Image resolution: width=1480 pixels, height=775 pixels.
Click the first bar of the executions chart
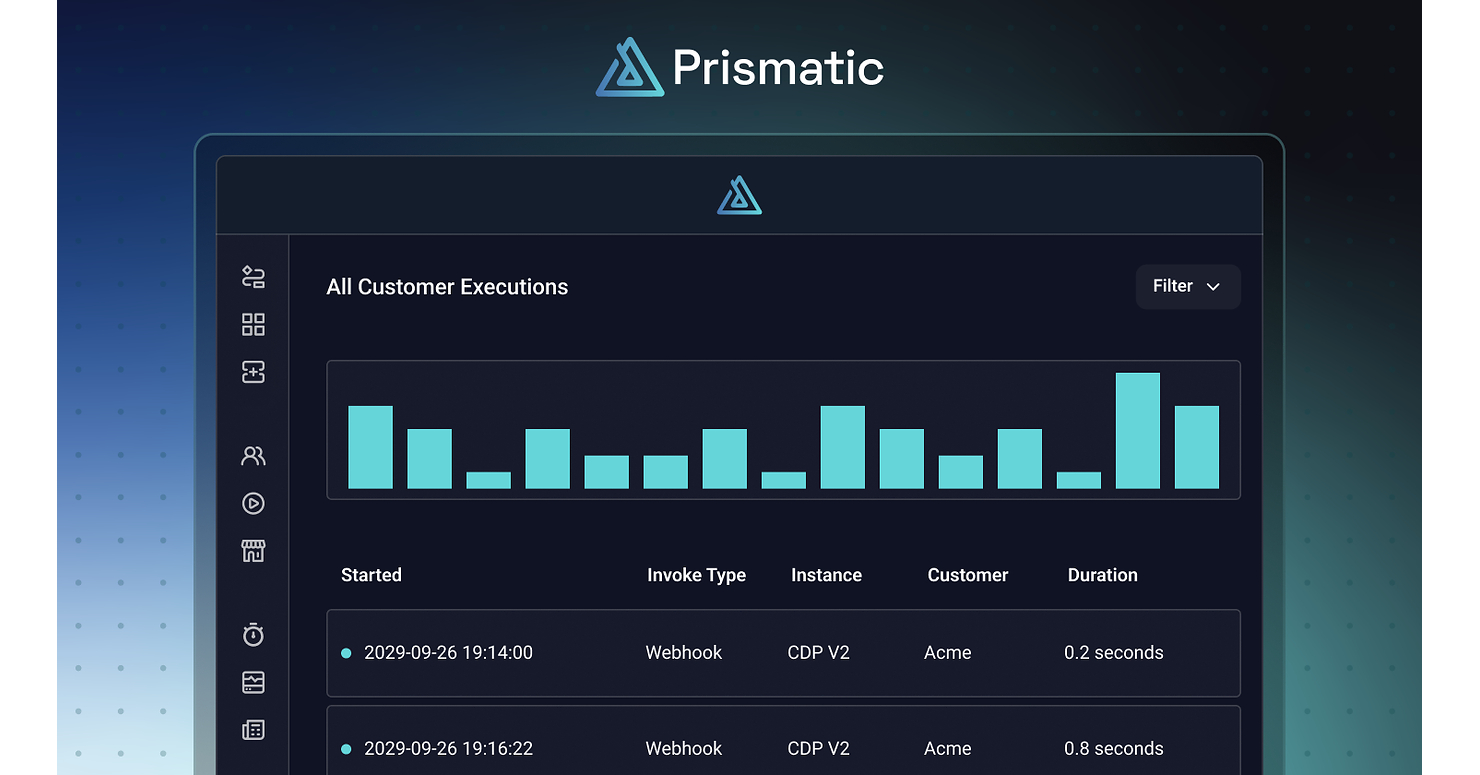[x=370, y=447]
